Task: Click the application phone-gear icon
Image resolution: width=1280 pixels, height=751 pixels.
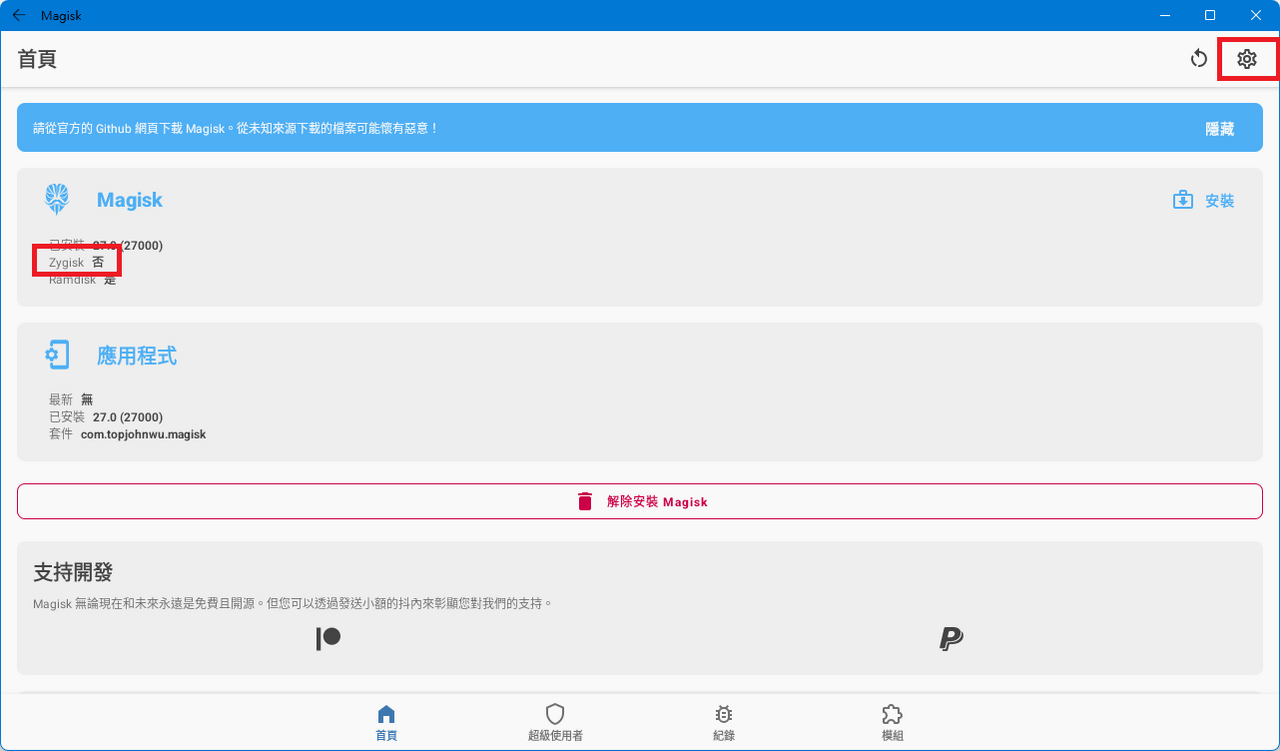Action: pos(57,355)
